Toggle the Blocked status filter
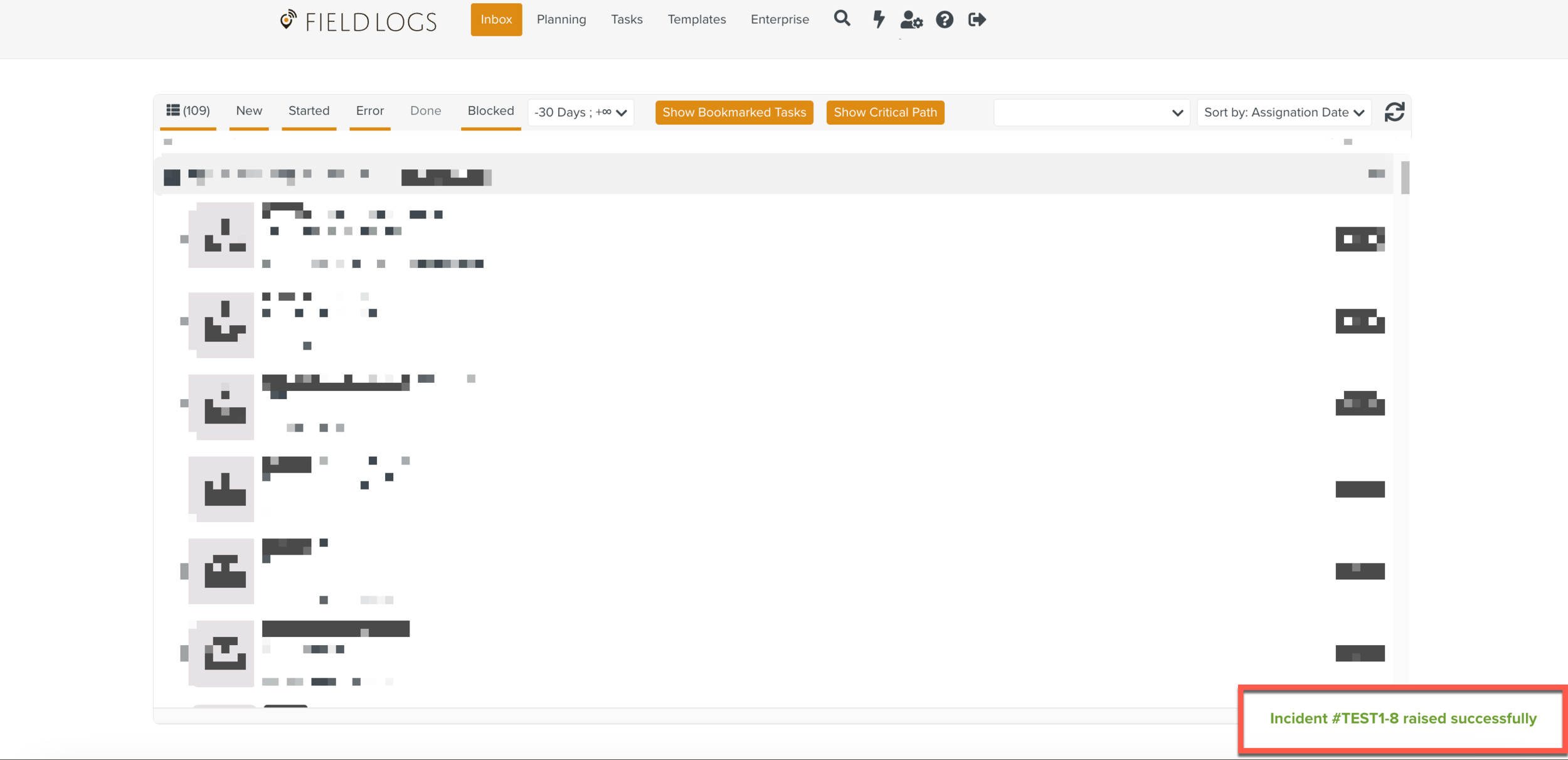This screenshot has height=760, width=1568. [x=490, y=111]
